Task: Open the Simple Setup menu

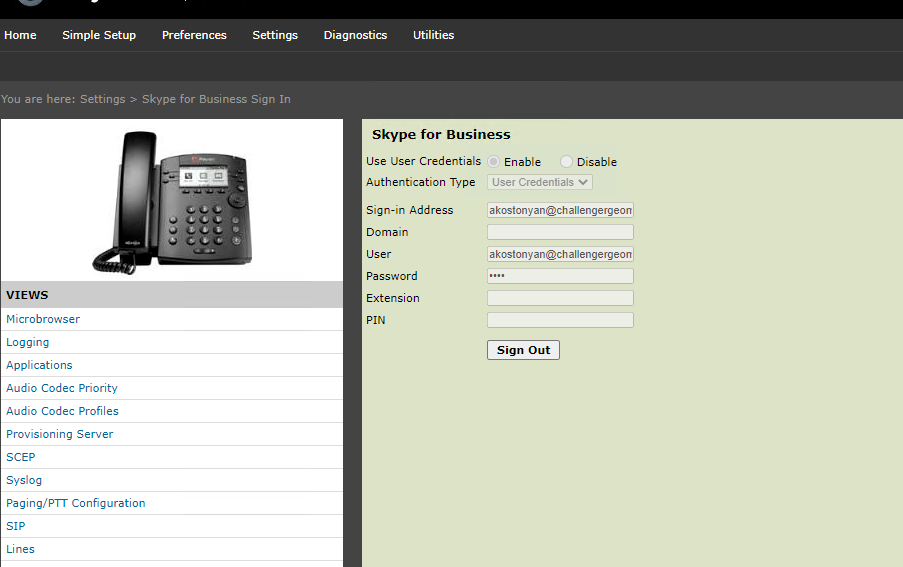Action: pyautogui.click(x=99, y=35)
